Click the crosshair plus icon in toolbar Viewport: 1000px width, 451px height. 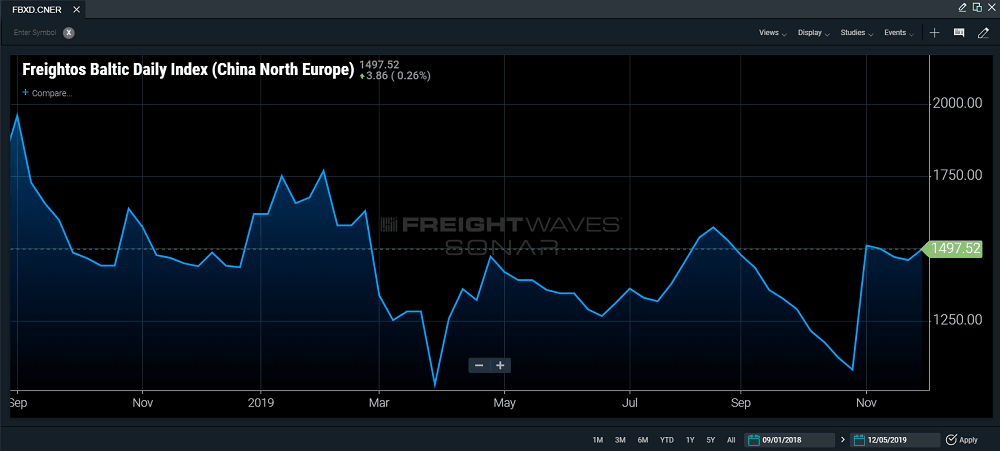click(934, 33)
